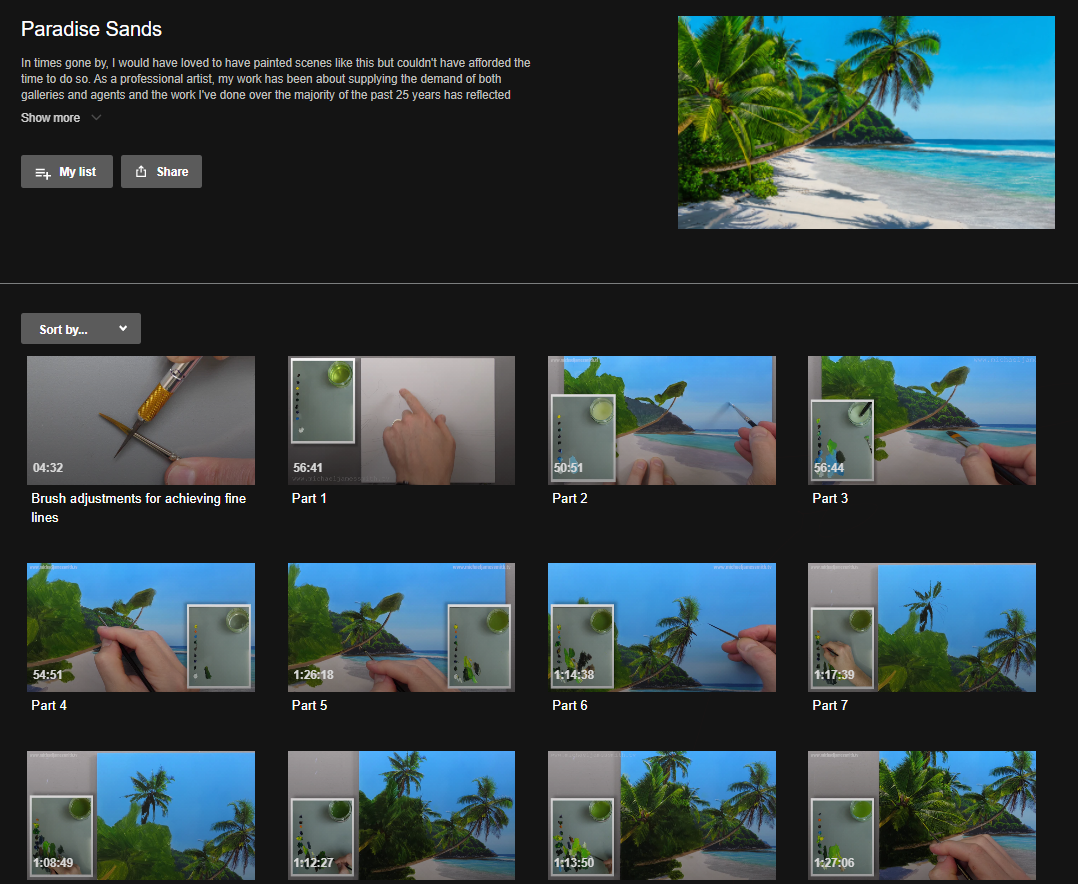This screenshot has width=1078, height=884.
Task: Open the Part 4 video thumbnail
Action: 141,627
